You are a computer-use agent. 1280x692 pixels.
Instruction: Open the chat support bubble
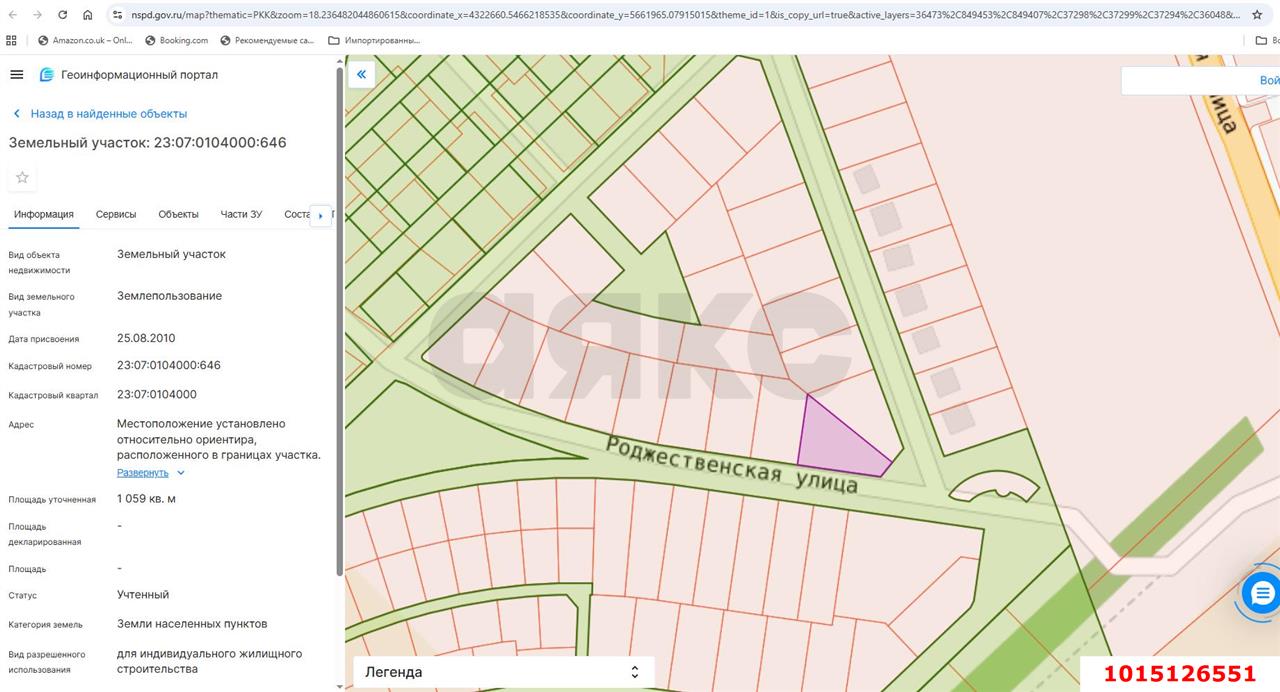click(x=1261, y=593)
